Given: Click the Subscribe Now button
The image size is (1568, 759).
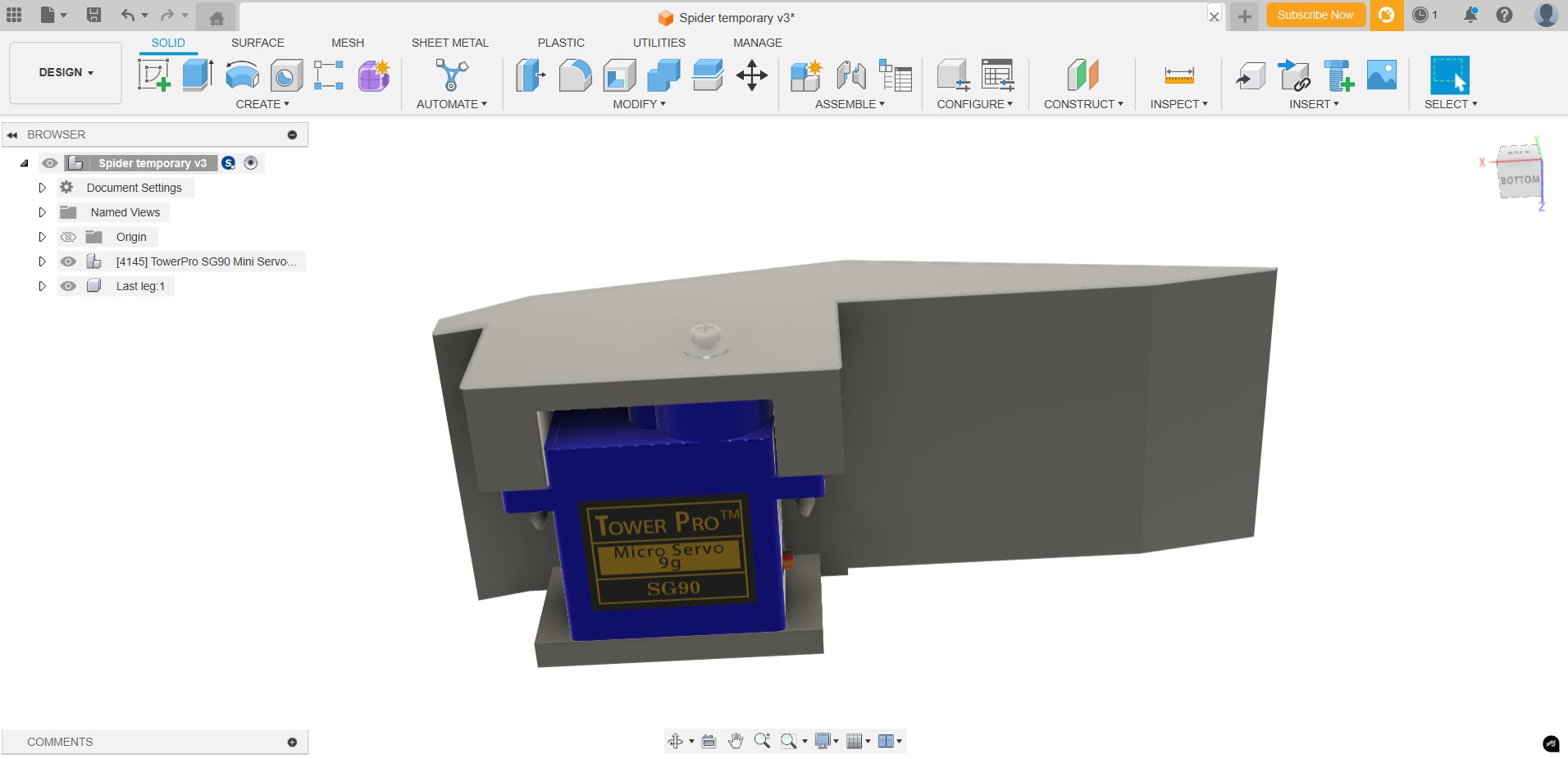Looking at the screenshot, I should pyautogui.click(x=1315, y=15).
